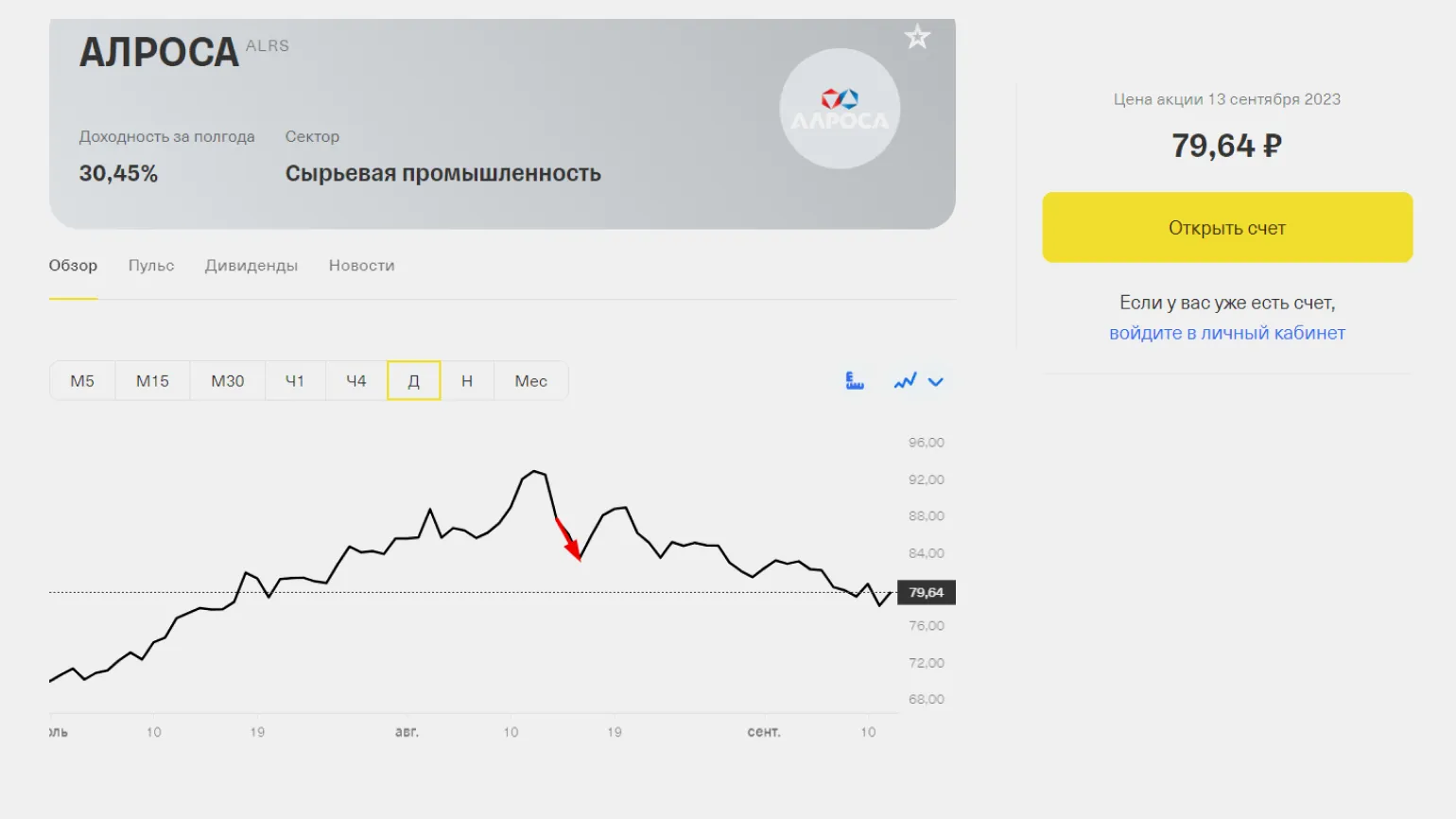This screenshot has width=1456, height=819.
Task: Switch chart to Н weekly interval
Action: tap(467, 381)
